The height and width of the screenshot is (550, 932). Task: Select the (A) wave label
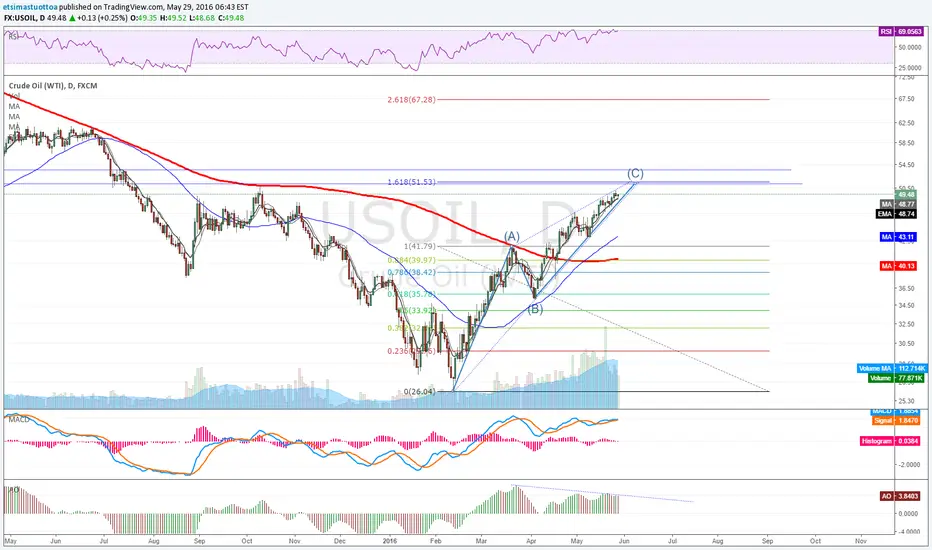(512, 236)
